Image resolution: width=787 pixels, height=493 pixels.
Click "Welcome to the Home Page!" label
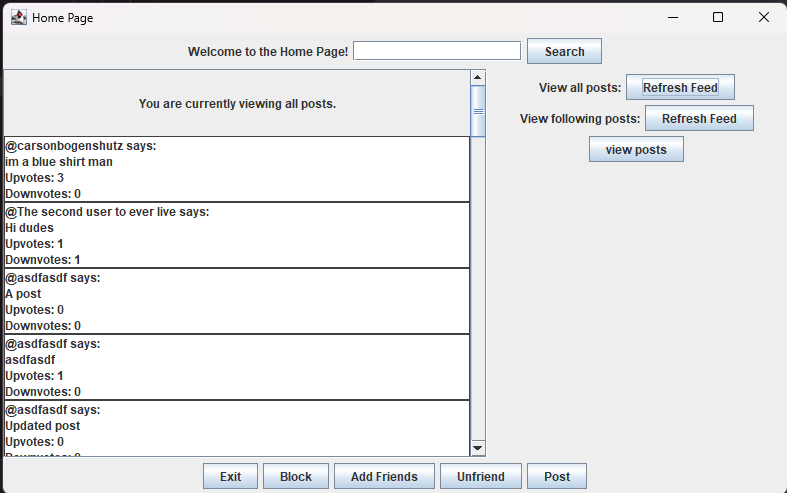click(268, 52)
